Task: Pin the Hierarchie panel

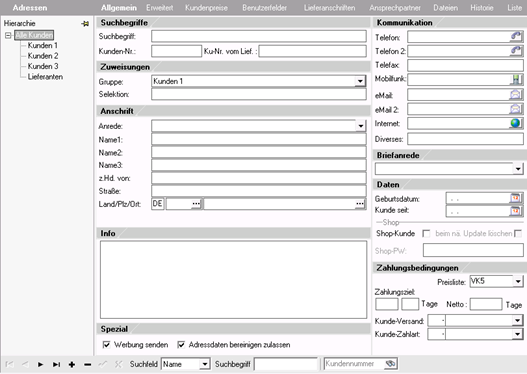Action: [85, 24]
